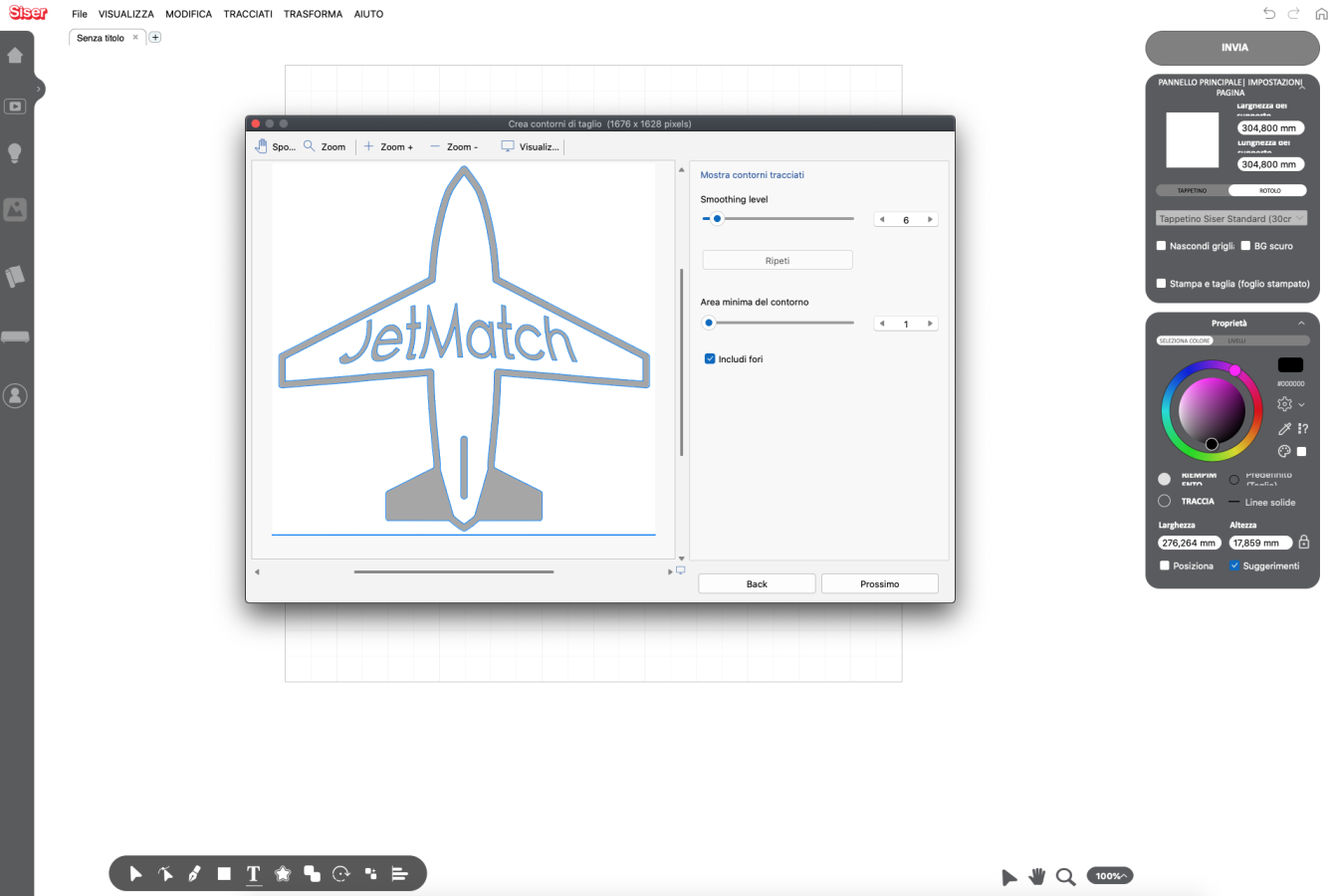Open the color palette icon
This screenshot has height=896, width=1334.
pyautogui.click(x=1284, y=451)
